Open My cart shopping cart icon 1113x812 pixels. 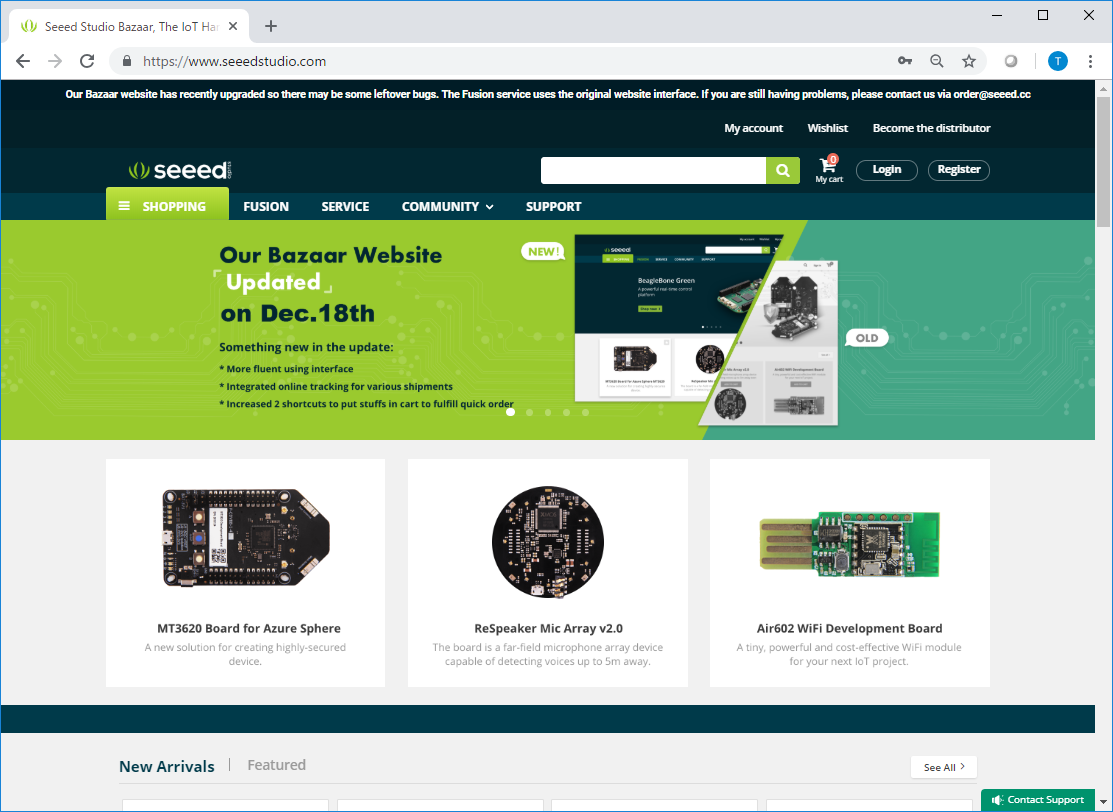(x=829, y=170)
